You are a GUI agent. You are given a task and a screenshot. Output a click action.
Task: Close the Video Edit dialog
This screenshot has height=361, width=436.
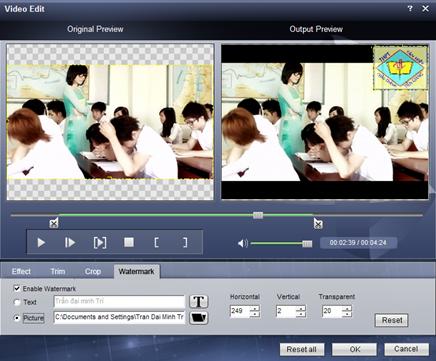(425, 9)
